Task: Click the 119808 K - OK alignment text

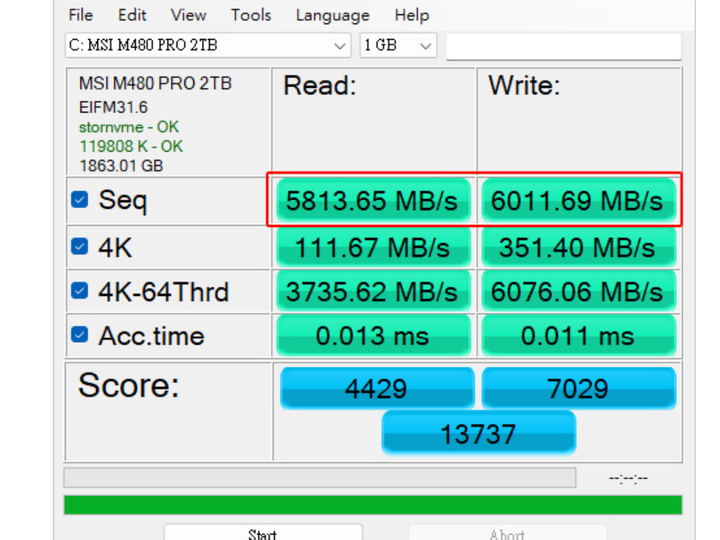Action: pos(131,146)
